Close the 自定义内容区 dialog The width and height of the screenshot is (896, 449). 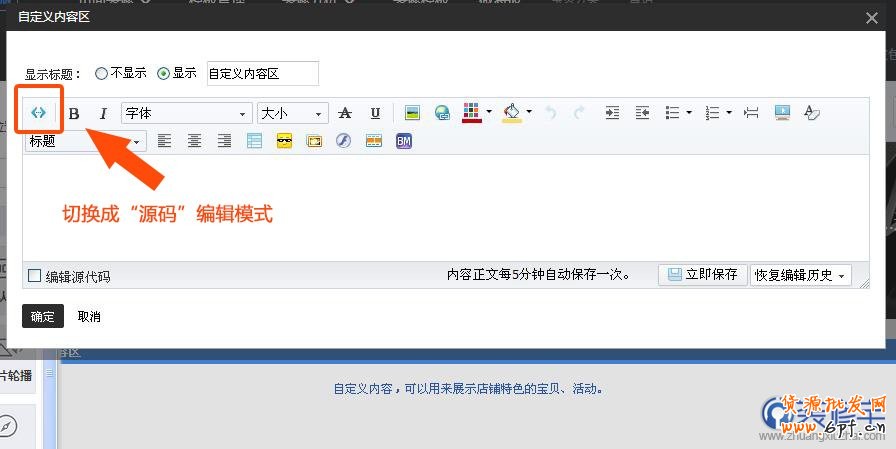coord(871,18)
